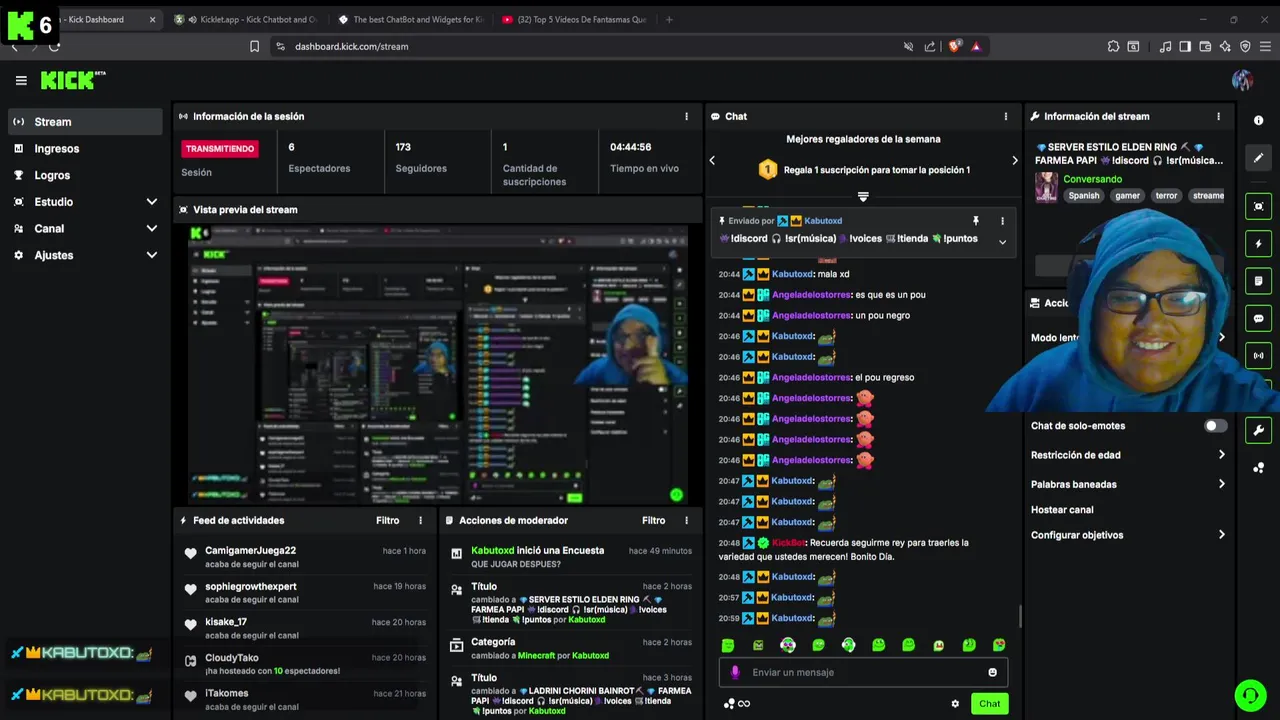Click CamigamerJuega22 in activity feed
The width and height of the screenshot is (1280, 720).
251,550
